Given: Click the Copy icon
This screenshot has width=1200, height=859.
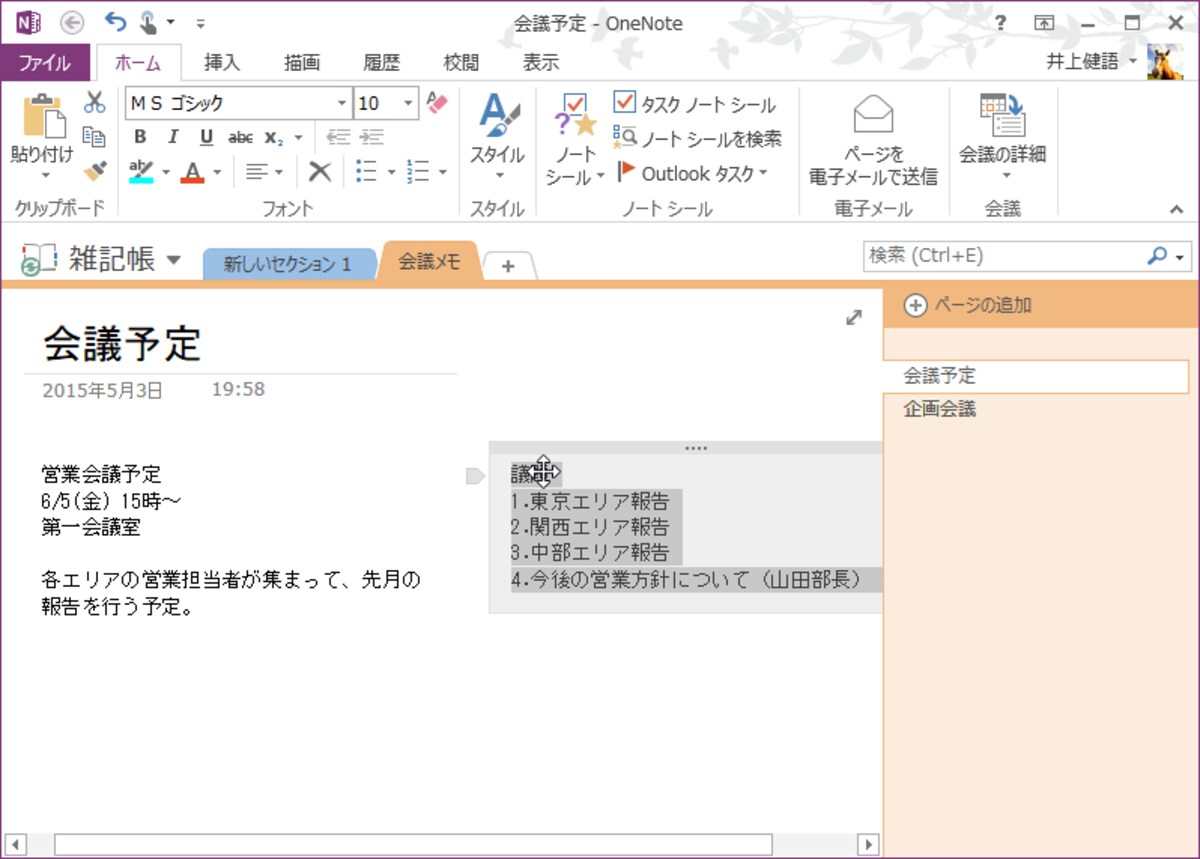Looking at the screenshot, I should tap(94, 137).
